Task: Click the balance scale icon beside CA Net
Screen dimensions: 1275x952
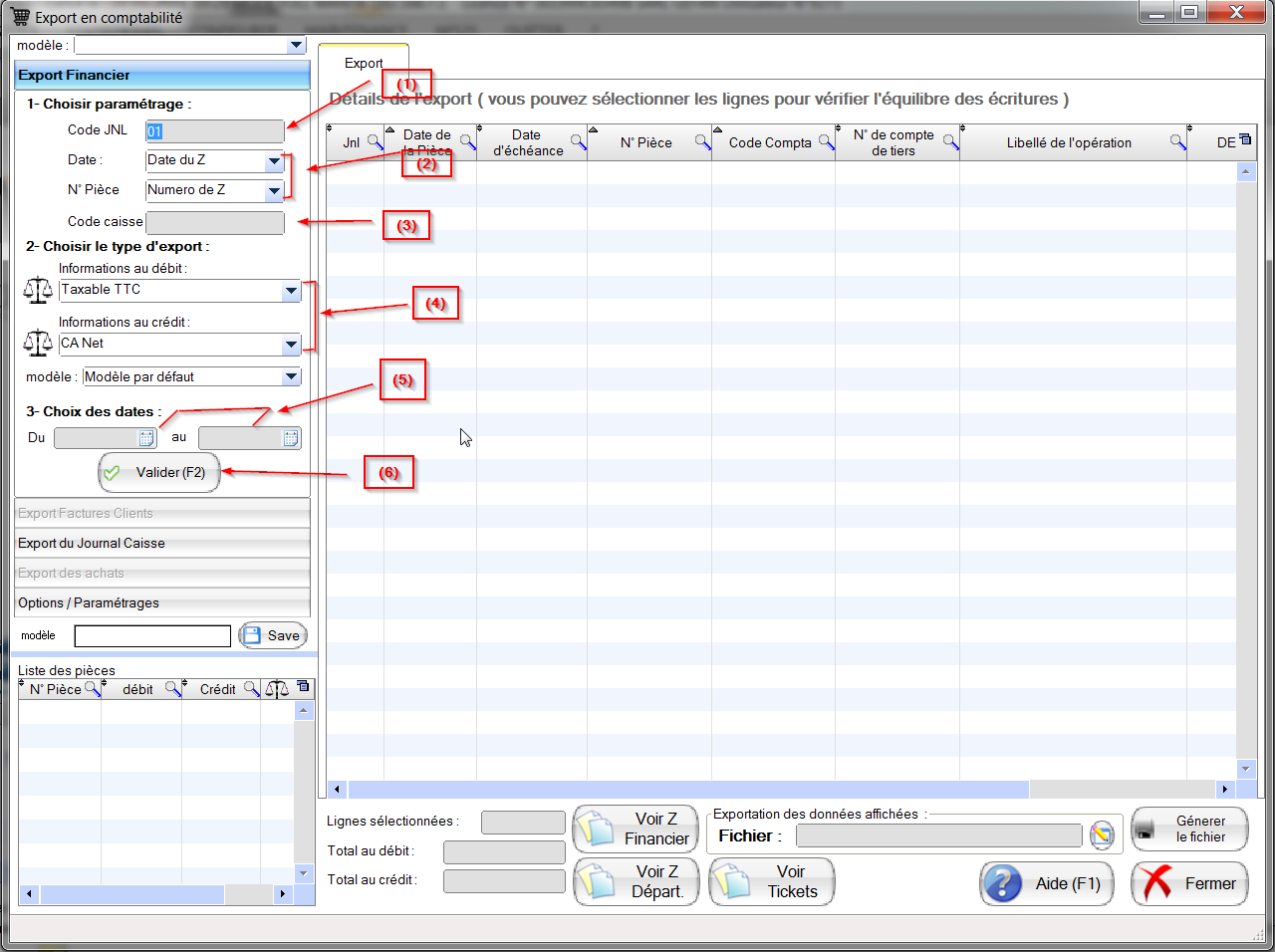Action: pyautogui.click(x=38, y=344)
